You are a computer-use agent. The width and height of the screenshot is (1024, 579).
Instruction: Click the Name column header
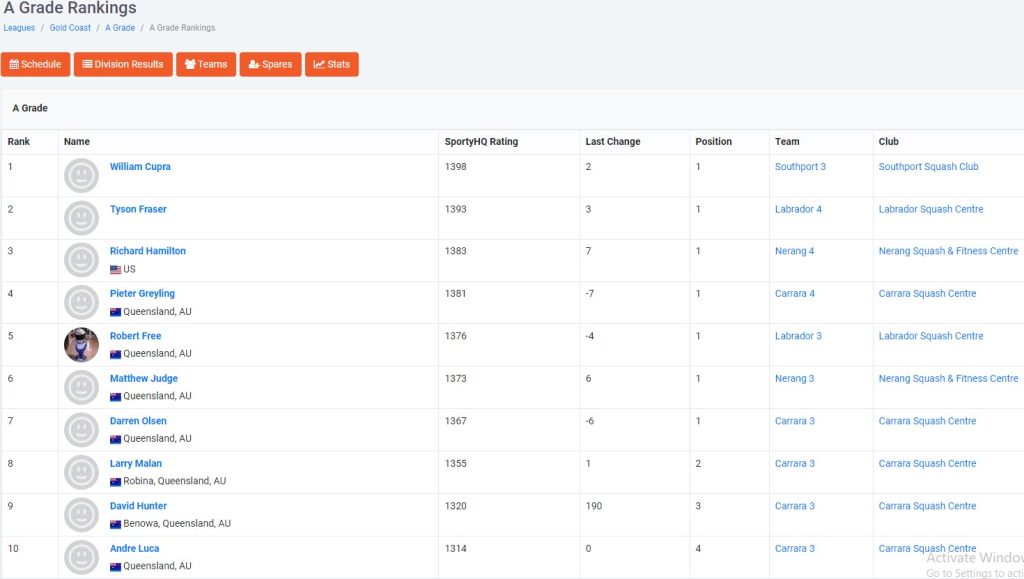tap(77, 142)
